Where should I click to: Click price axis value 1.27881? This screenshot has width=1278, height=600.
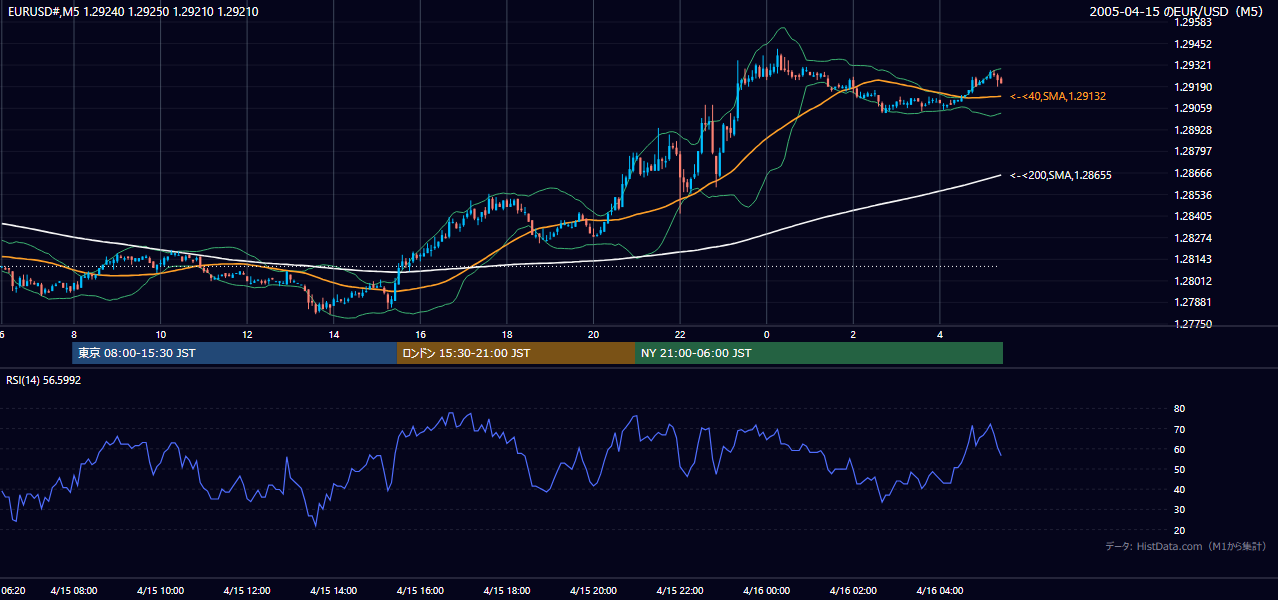point(1192,302)
